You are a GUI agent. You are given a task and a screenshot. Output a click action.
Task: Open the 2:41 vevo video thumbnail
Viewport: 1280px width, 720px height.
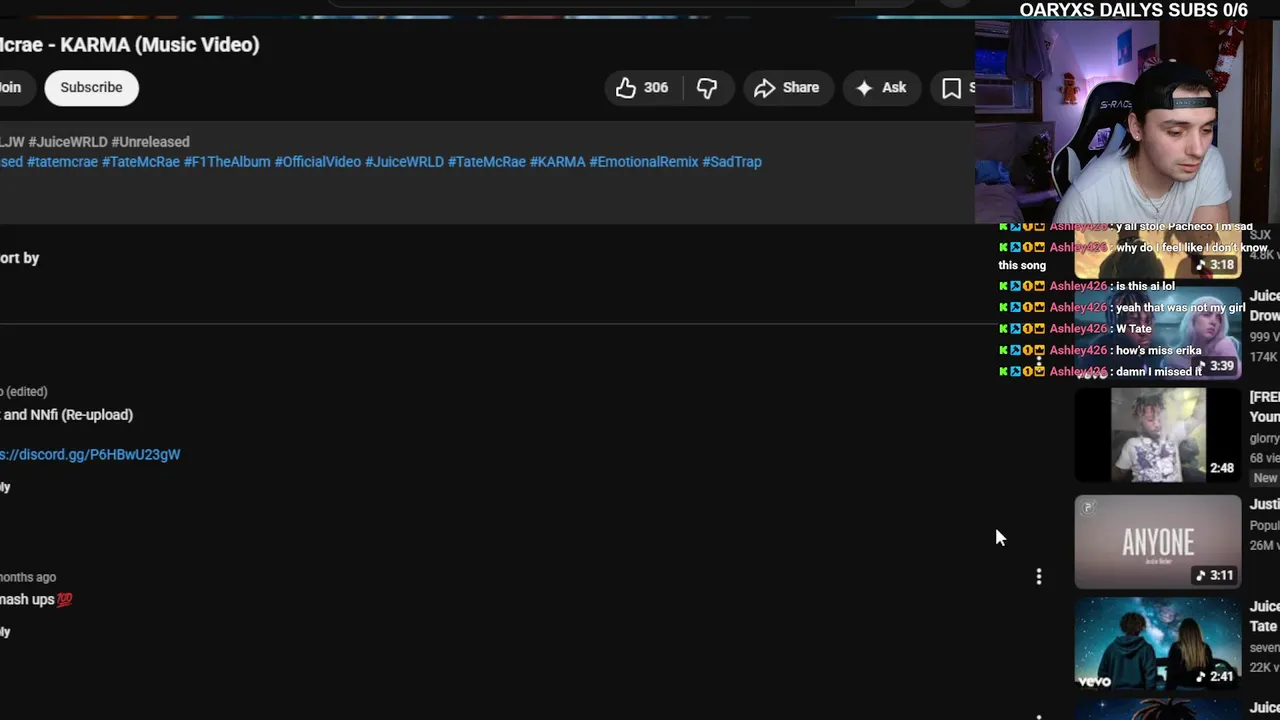pyautogui.click(x=1158, y=643)
